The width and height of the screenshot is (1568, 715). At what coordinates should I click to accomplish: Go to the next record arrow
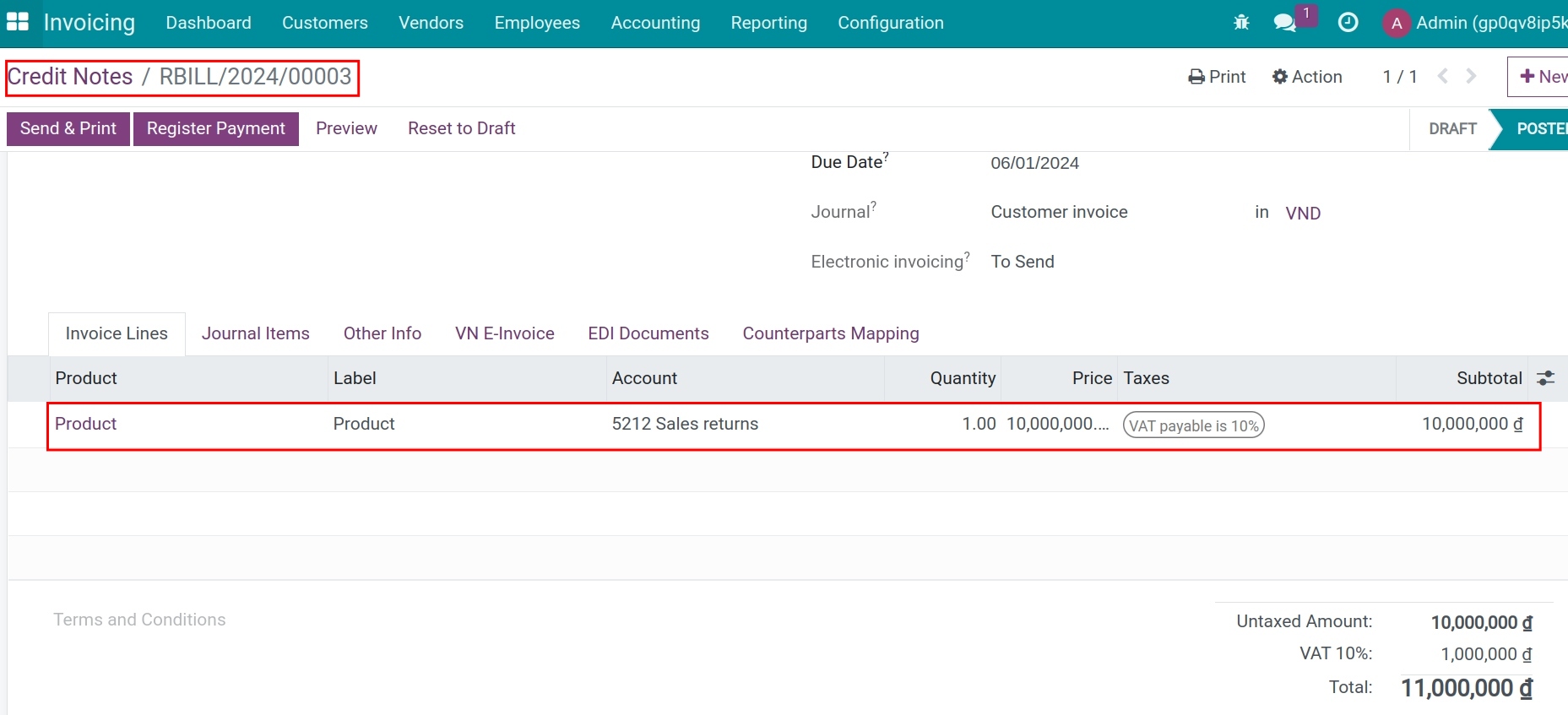coord(1472,76)
